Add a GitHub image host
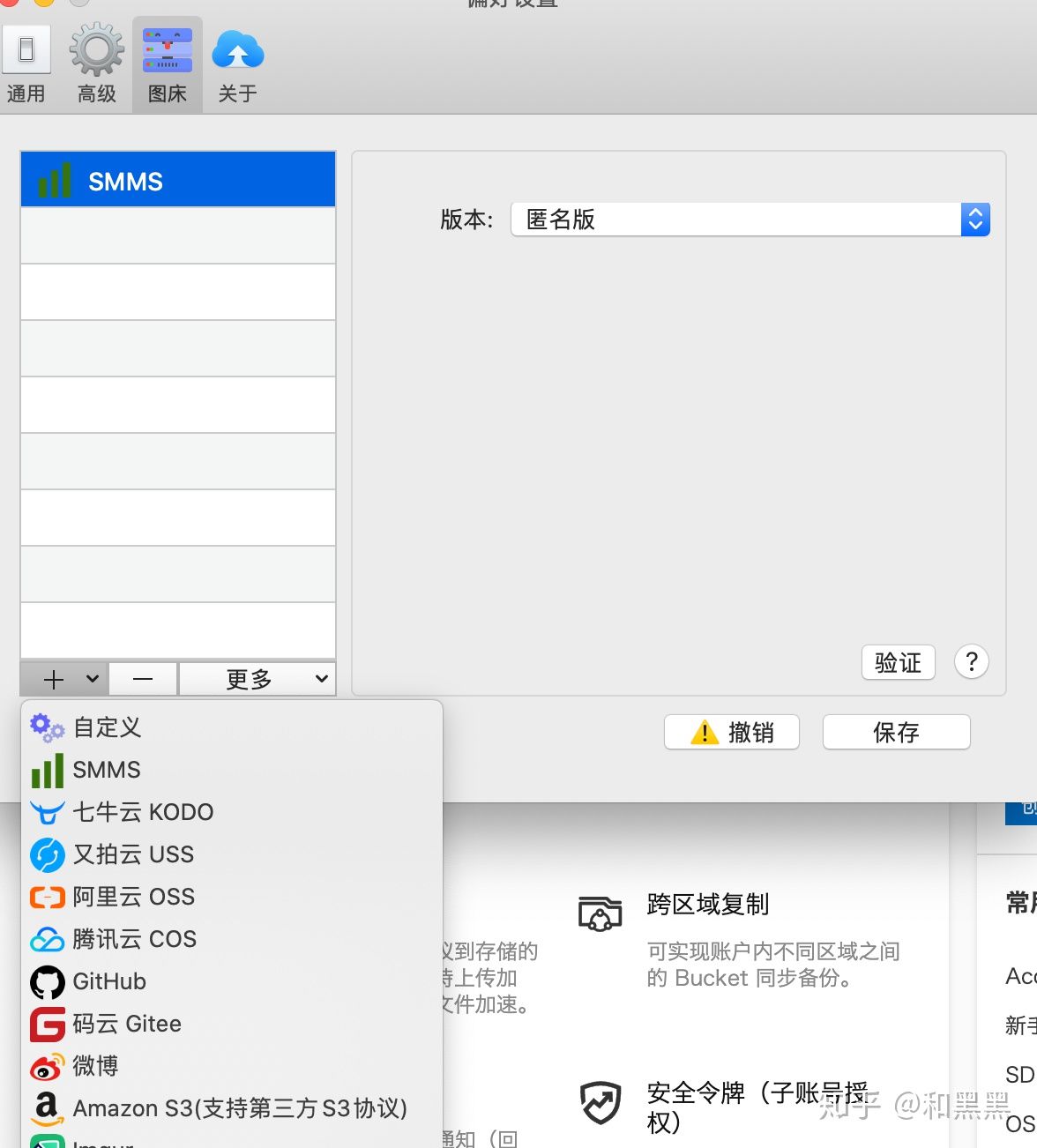1037x1148 pixels. pos(108,981)
